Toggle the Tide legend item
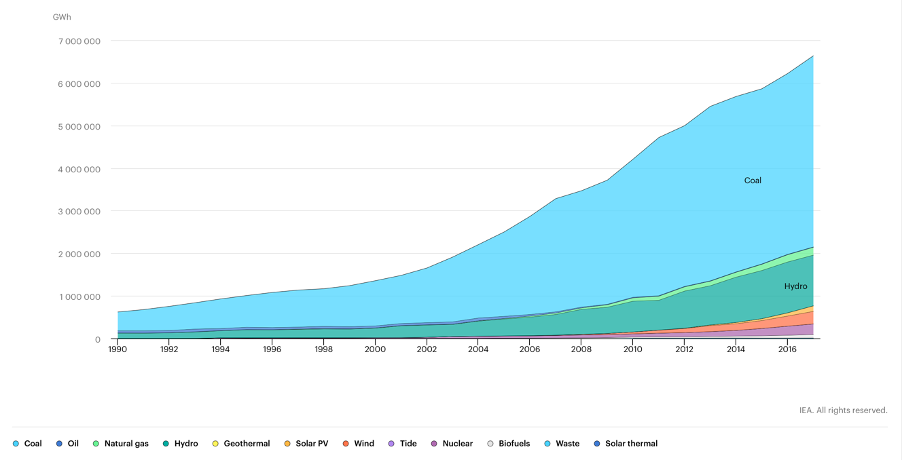The height and width of the screenshot is (460, 902). click(x=405, y=443)
